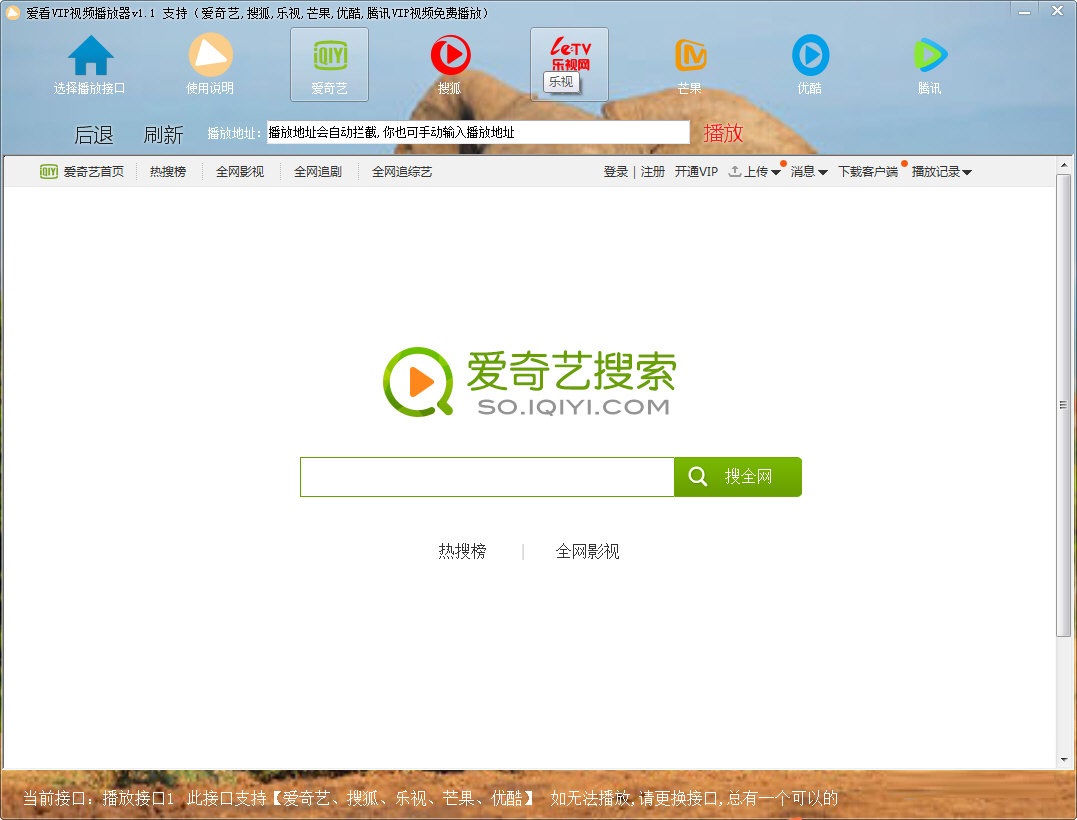Click the red 播放 play button
The width and height of the screenshot is (1077, 820).
click(x=723, y=133)
